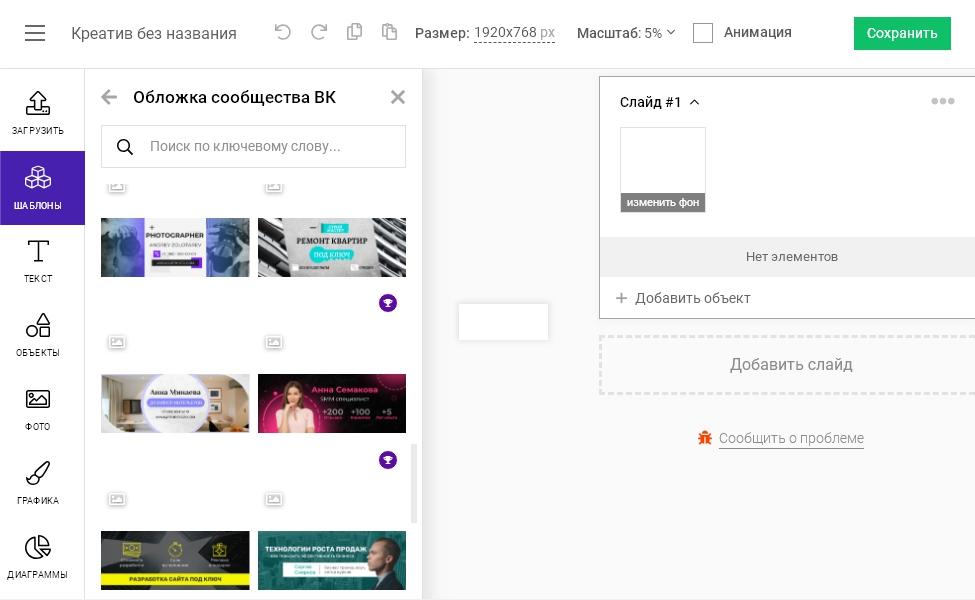Click the redo arrow icon
The width and height of the screenshot is (975, 600).
[319, 32]
